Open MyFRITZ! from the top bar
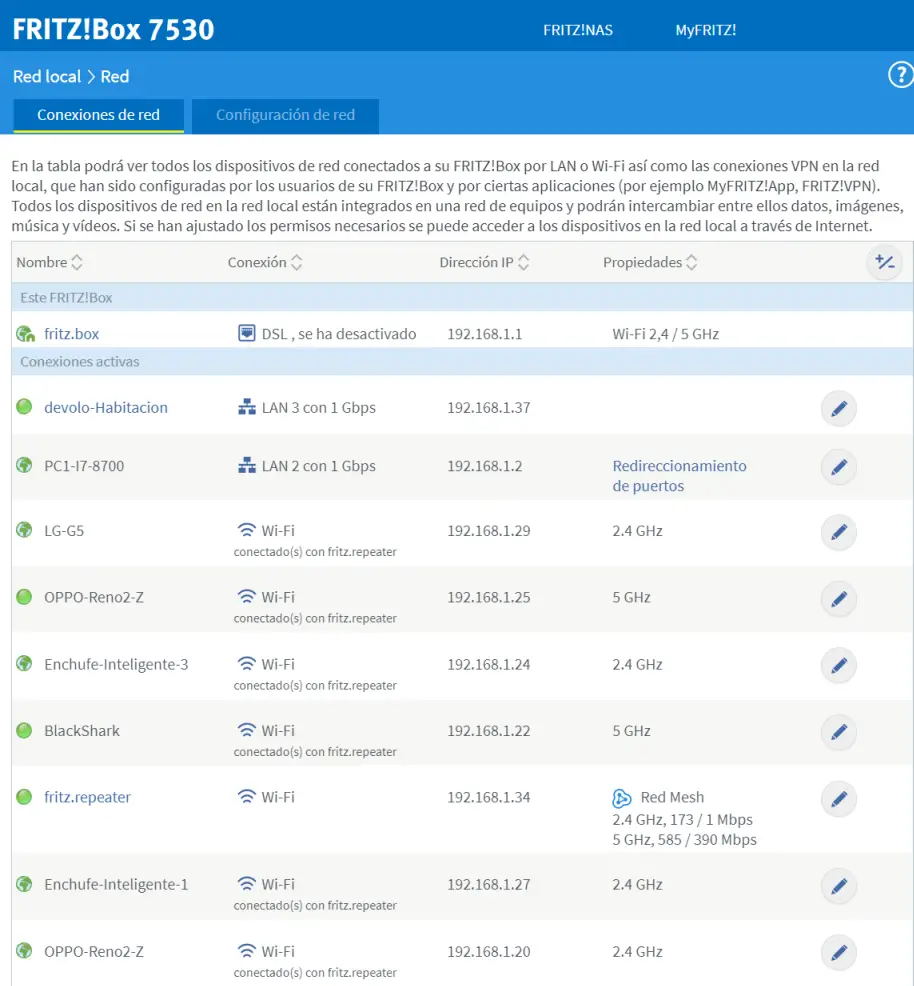914x986 pixels. coord(705,30)
